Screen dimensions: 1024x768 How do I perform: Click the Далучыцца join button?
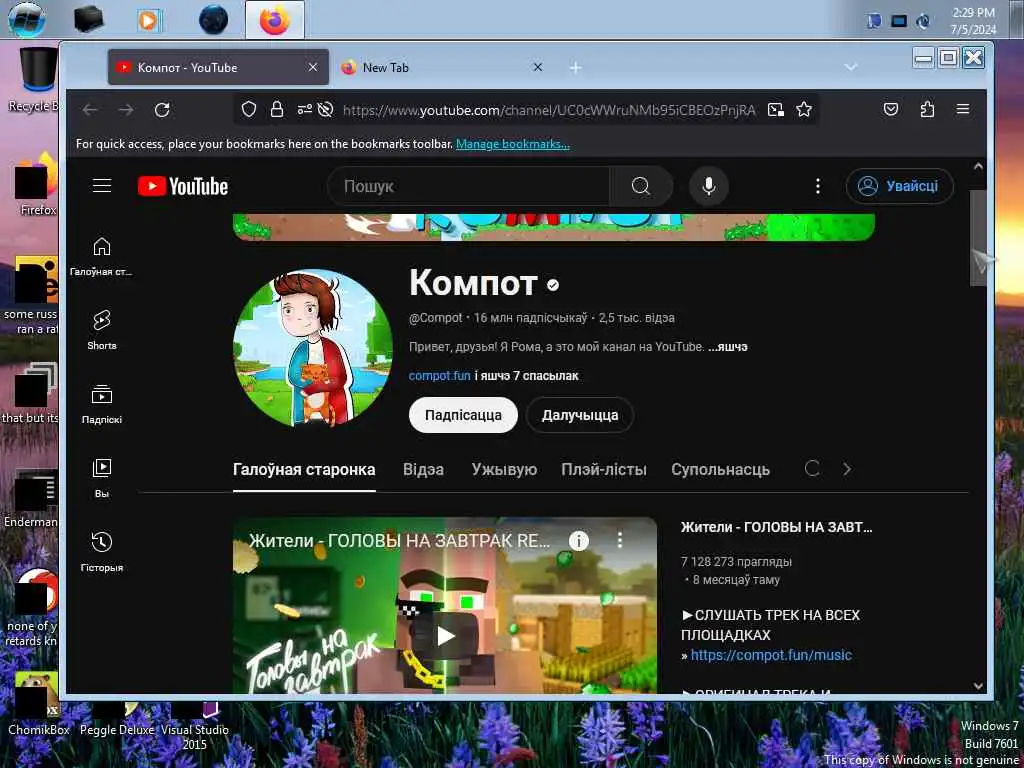coord(580,415)
